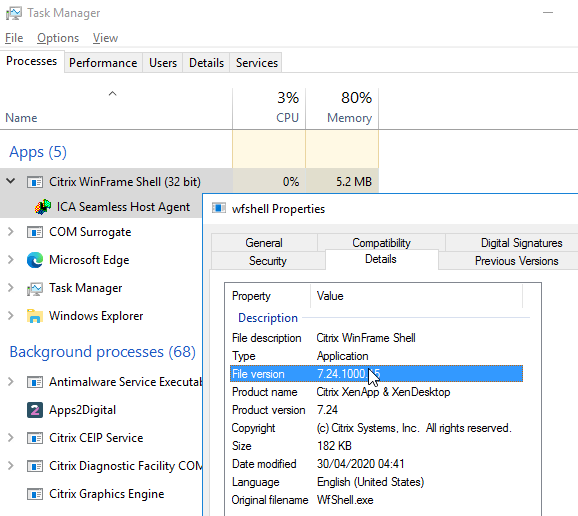Open the Compatibility tab in Properties
Screen dimensions: 578x516
coord(382,243)
